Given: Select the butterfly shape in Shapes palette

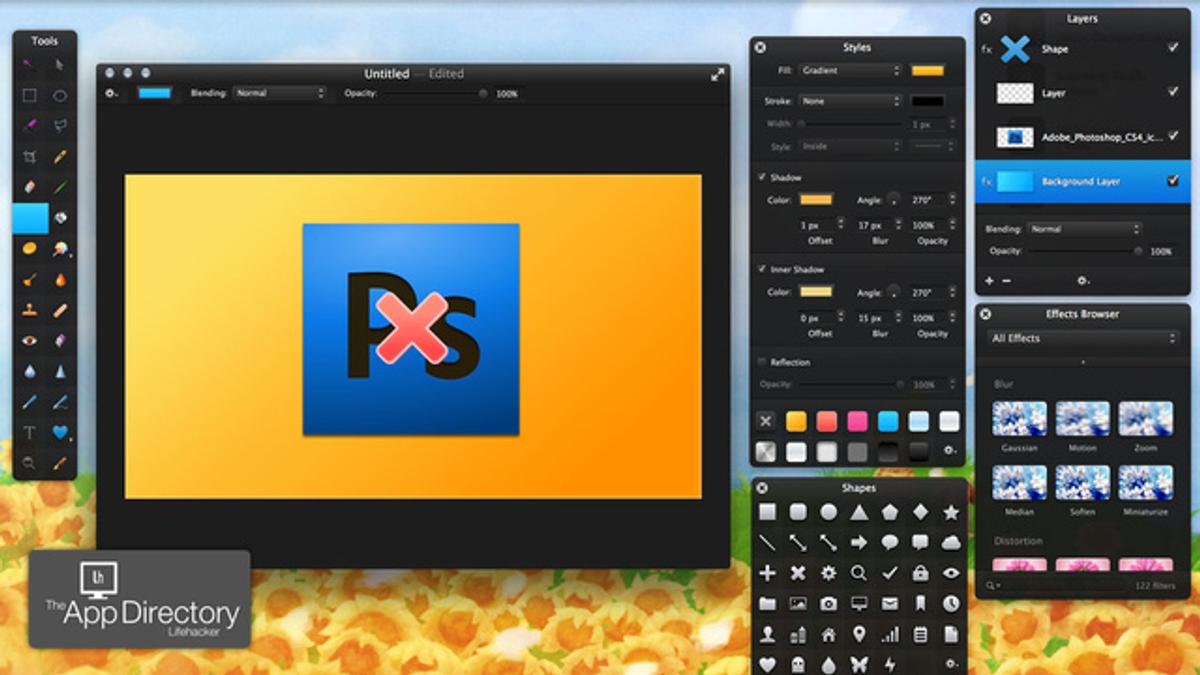Looking at the screenshot, I should click(858, 664).
